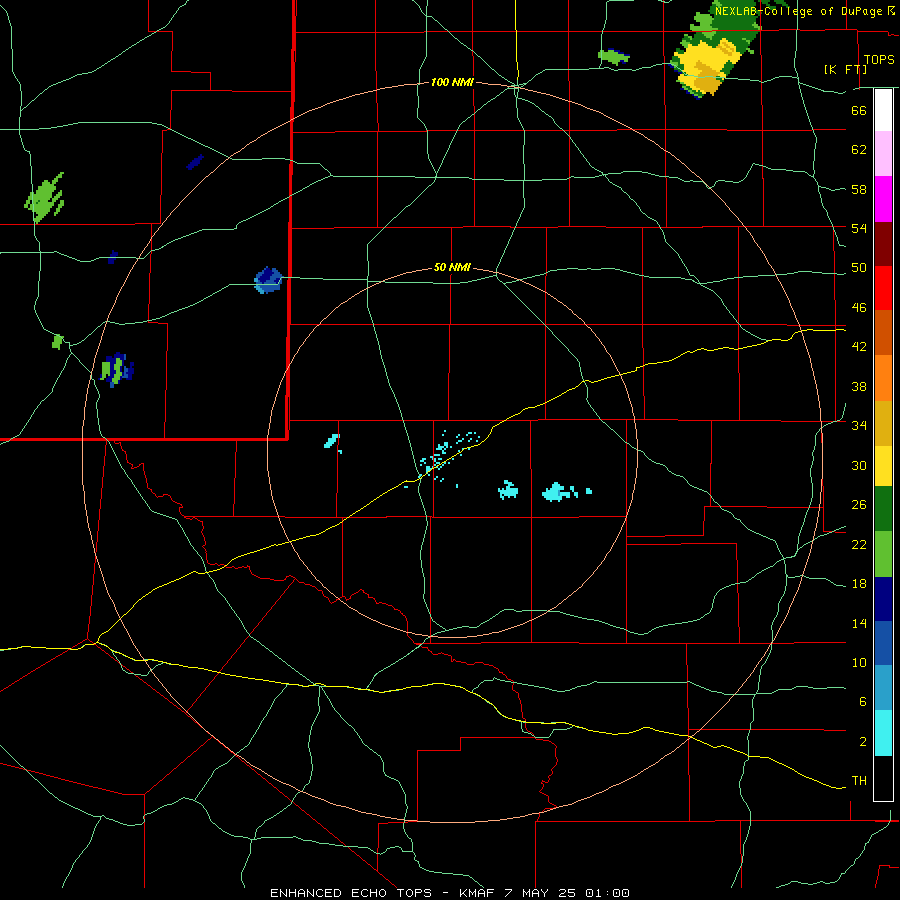Click the dark green legend swatch
The width and height of the screenshot is (900, 900).
[x=883, y=509]
